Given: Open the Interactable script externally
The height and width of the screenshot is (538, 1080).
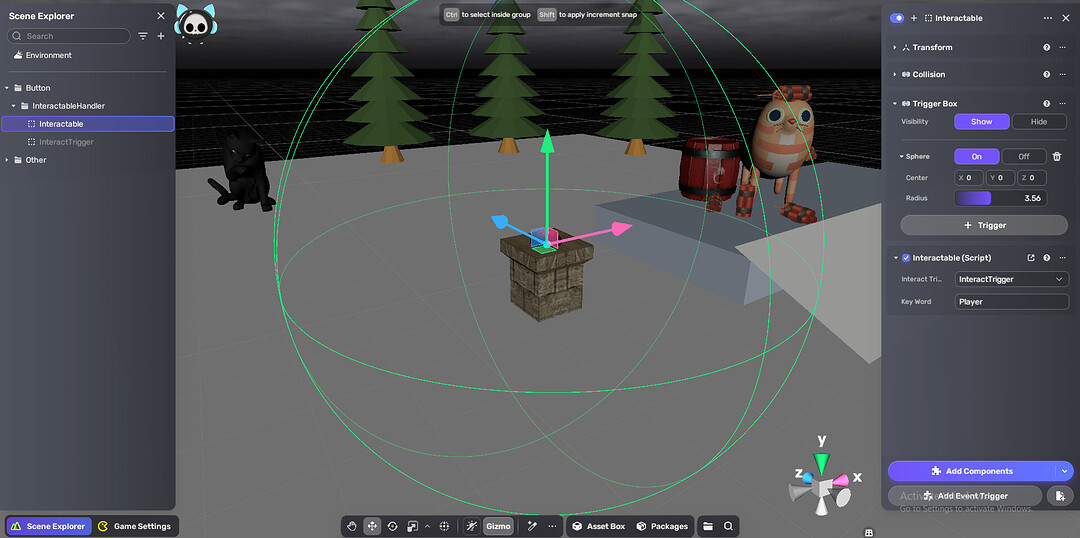Looking at the screenshot, I should tap(1031, 258).
